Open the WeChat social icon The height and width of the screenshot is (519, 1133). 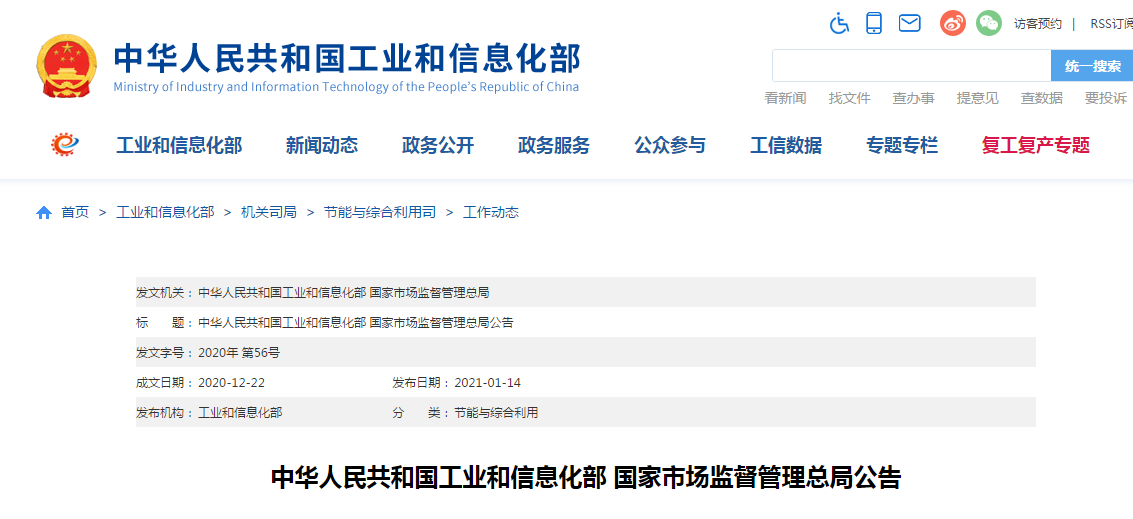pos(988,23)
